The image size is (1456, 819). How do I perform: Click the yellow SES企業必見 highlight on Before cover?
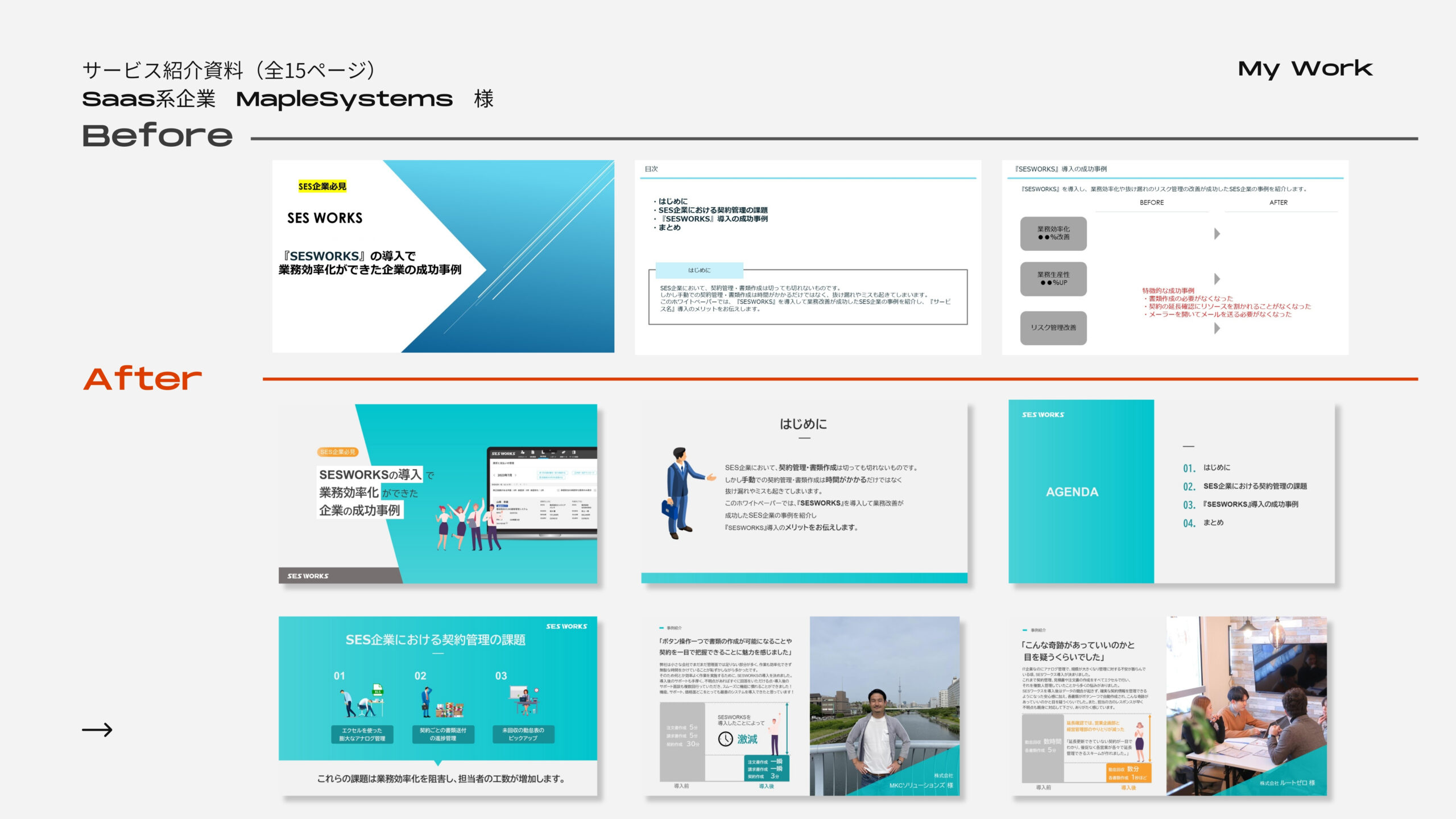322,186
